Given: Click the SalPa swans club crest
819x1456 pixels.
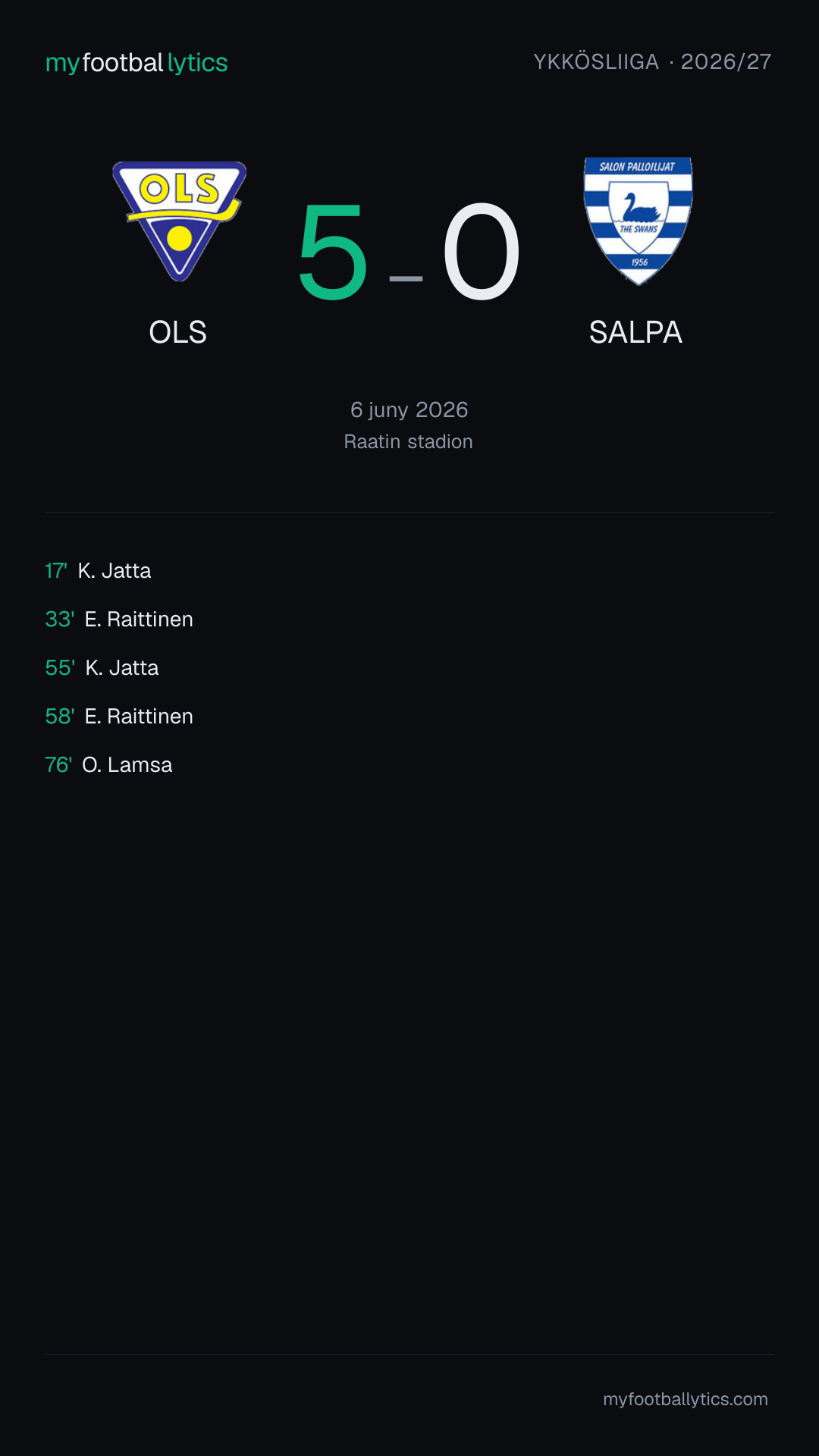Looking at the screenshot, I should (x=638, y=221).
